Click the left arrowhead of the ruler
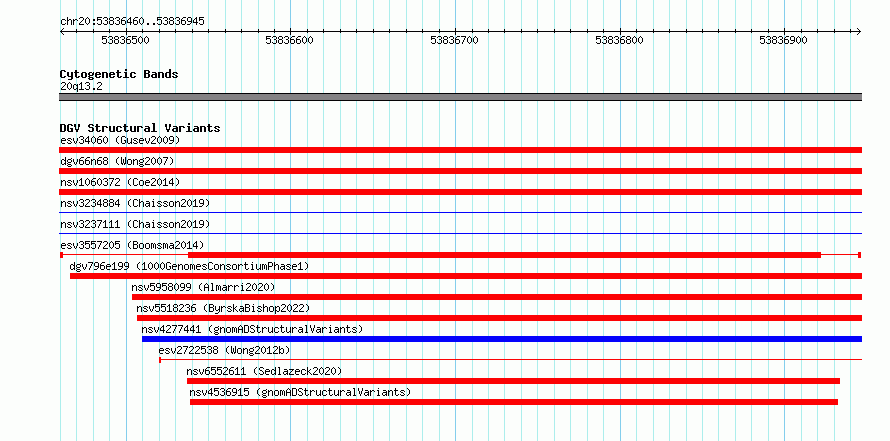Viewport: 890px width, 441px height. (62, 32)
